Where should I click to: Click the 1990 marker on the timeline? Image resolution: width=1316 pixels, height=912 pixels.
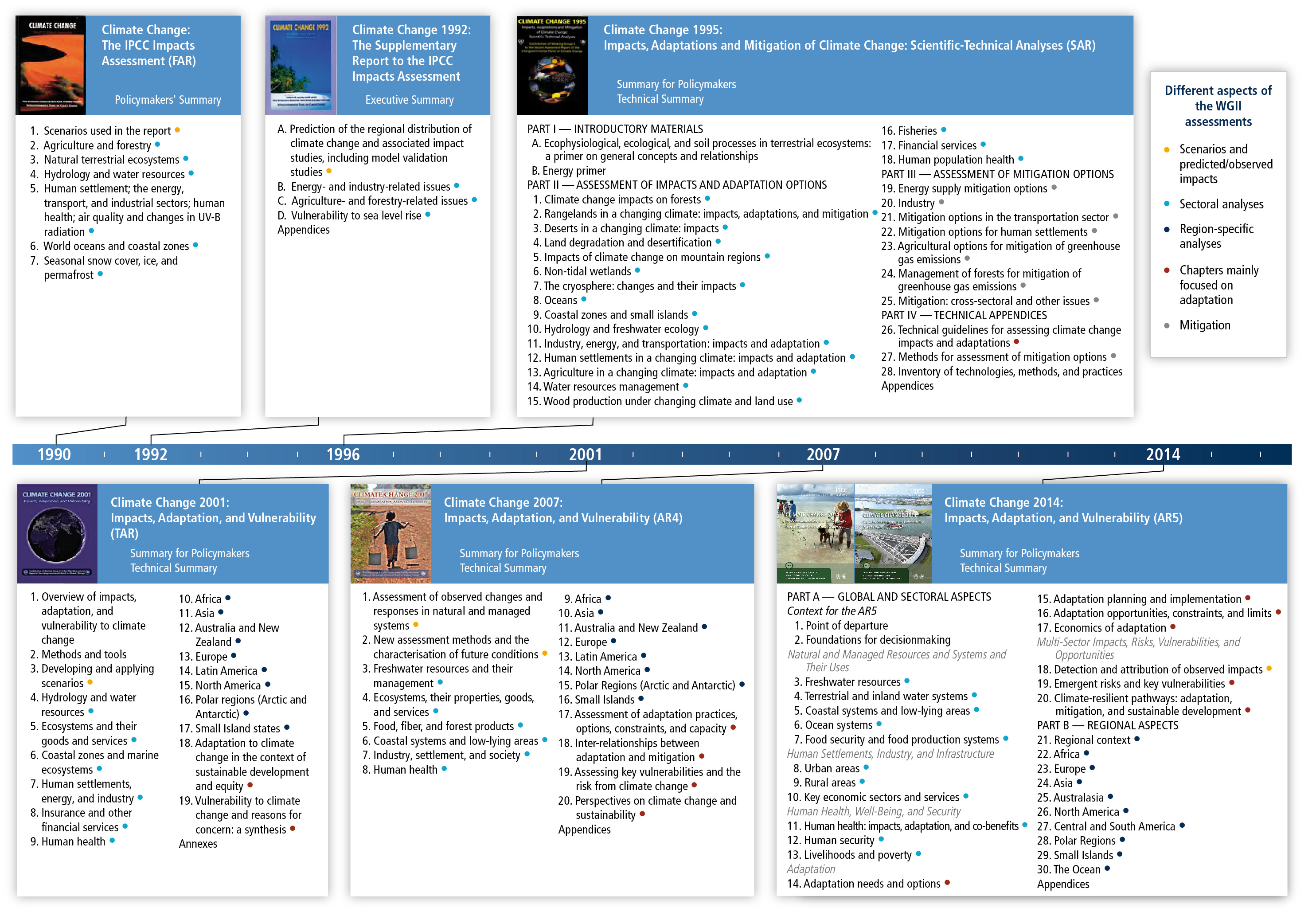tap(54, 454)
